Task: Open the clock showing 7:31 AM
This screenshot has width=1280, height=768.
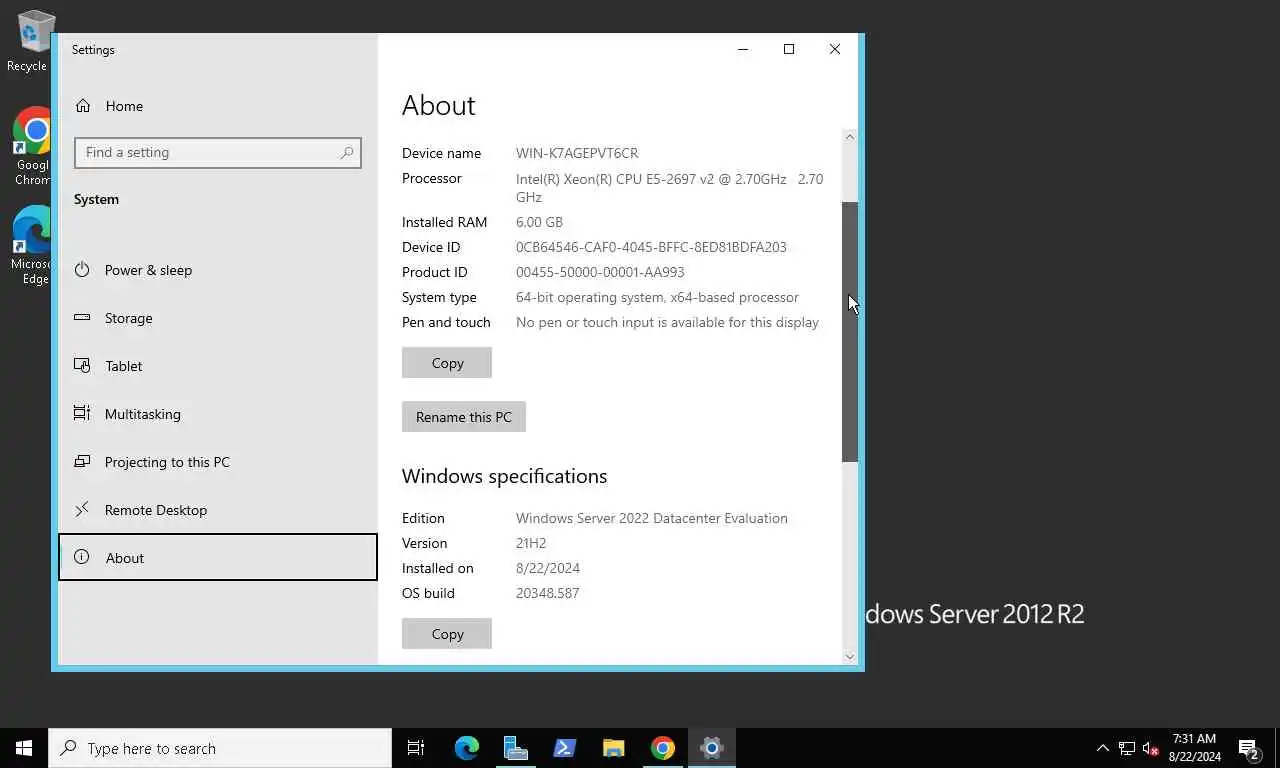Action: tap(1194, 748)
